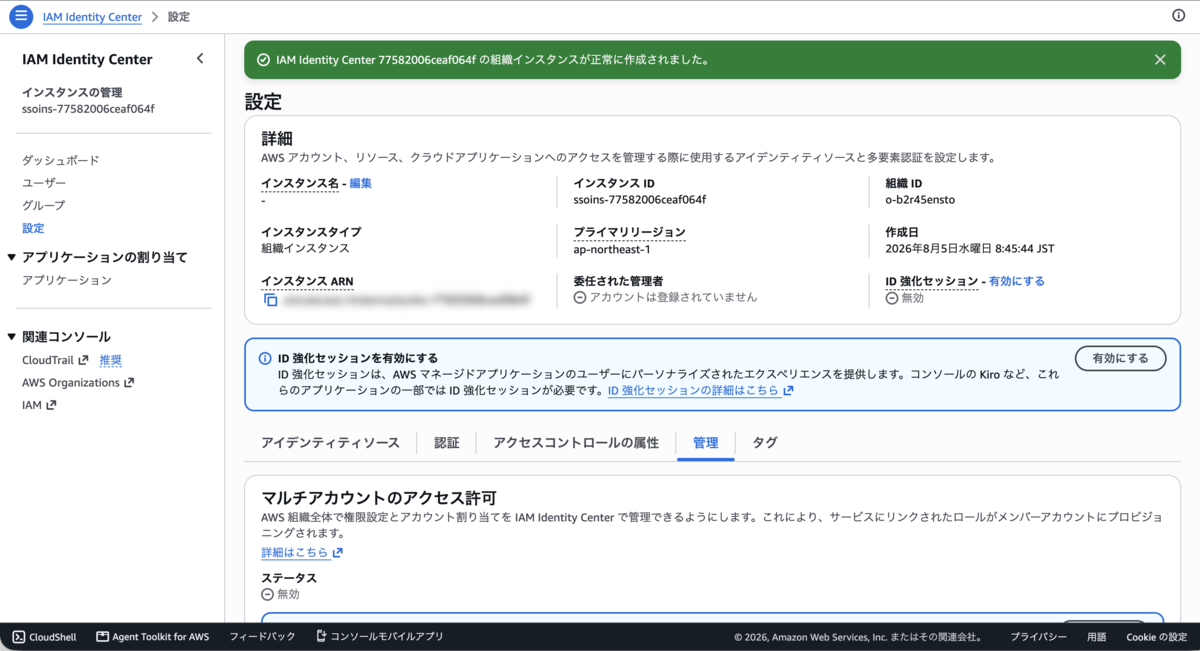This screenshot has width=1200, height=651.
Task: Open the hamburger navigation menu
Action: pyautogui.click(x=21, y=16)
